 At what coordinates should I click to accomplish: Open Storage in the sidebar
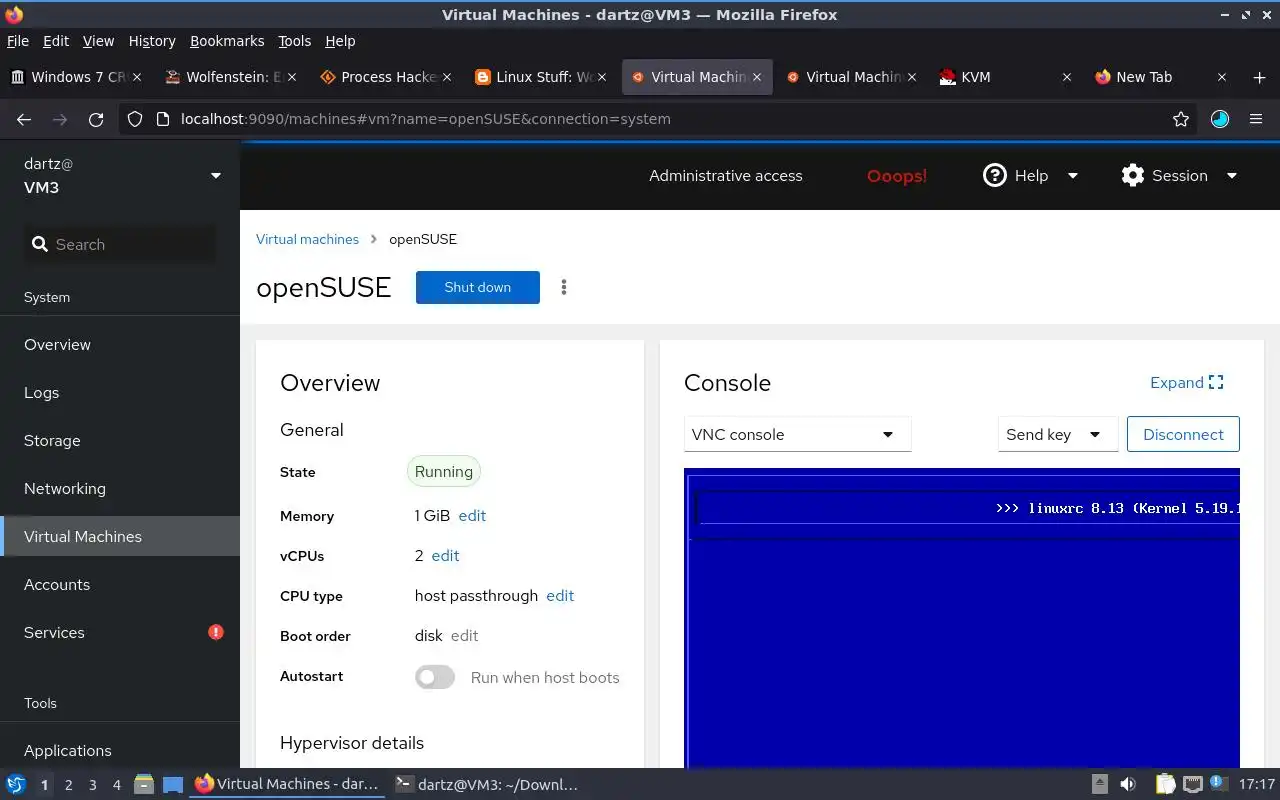click(120, 440)
